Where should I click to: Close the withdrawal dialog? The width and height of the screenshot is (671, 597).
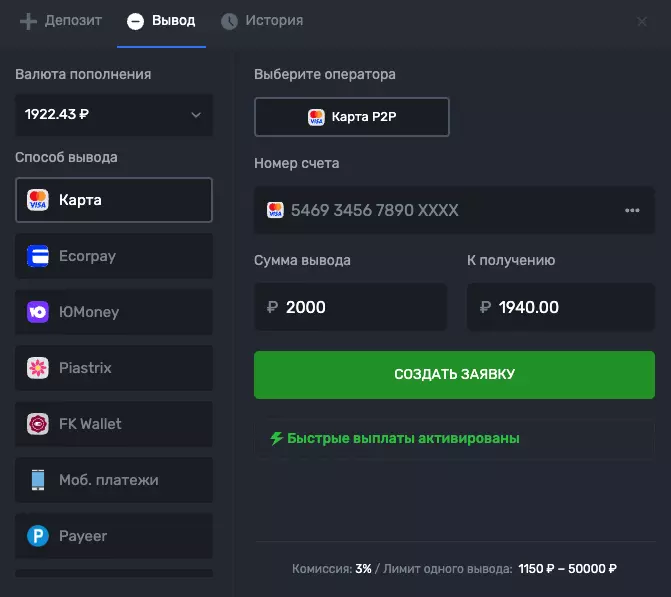642,21
